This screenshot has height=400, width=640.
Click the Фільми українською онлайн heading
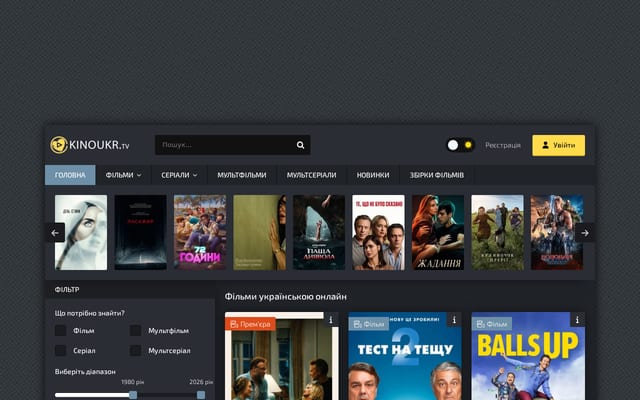click(286, 297)
